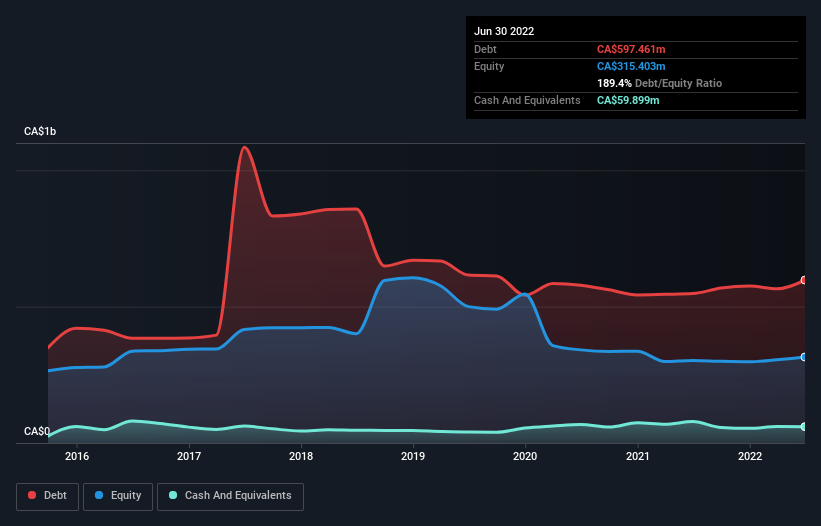Select the blue Equity endpoint marker on chart
The image size is (821, 526).
[804, 357]
